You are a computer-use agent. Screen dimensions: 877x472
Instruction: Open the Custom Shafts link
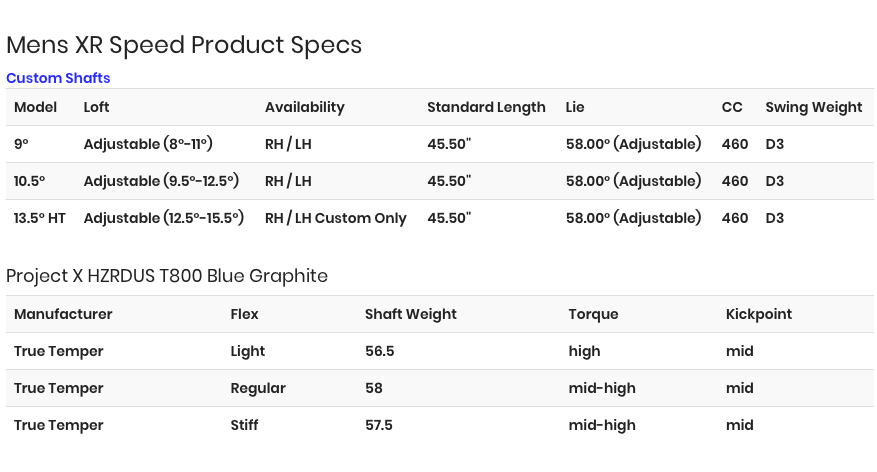tap(58, 78)
